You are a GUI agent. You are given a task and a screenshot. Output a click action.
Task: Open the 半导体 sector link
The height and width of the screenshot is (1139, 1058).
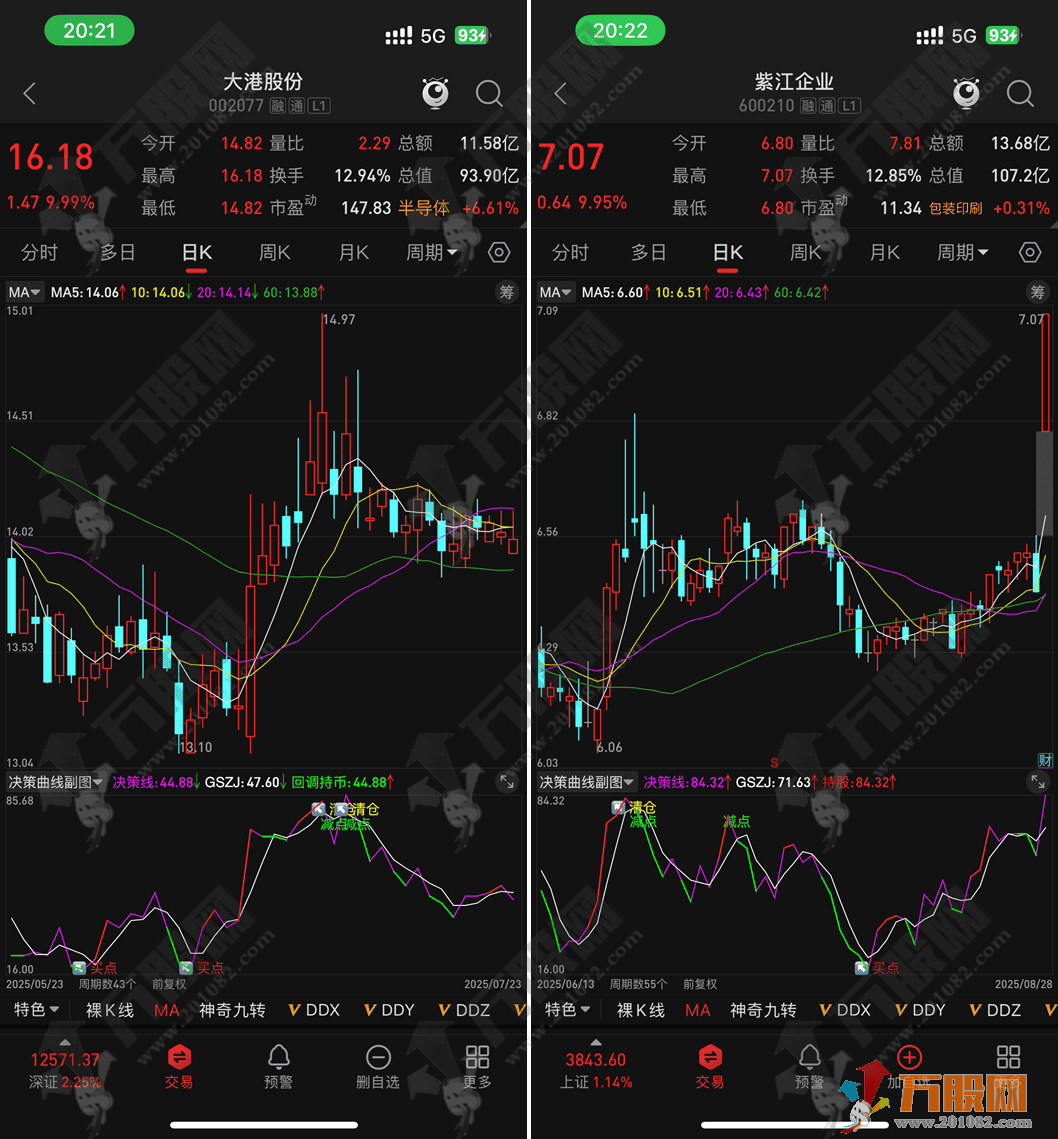(x=424, y=208)
